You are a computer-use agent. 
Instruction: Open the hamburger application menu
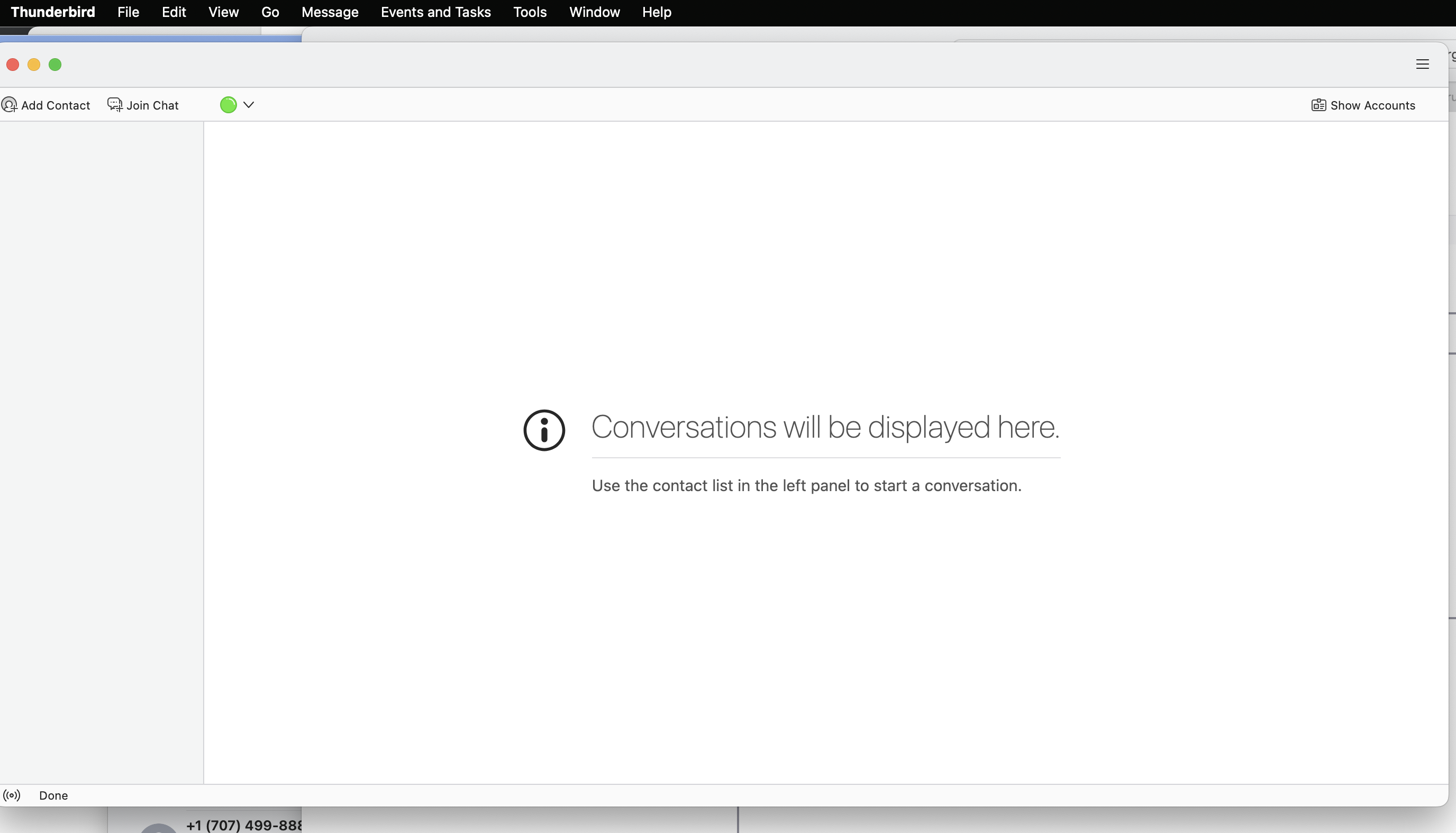coord(1422,64)
